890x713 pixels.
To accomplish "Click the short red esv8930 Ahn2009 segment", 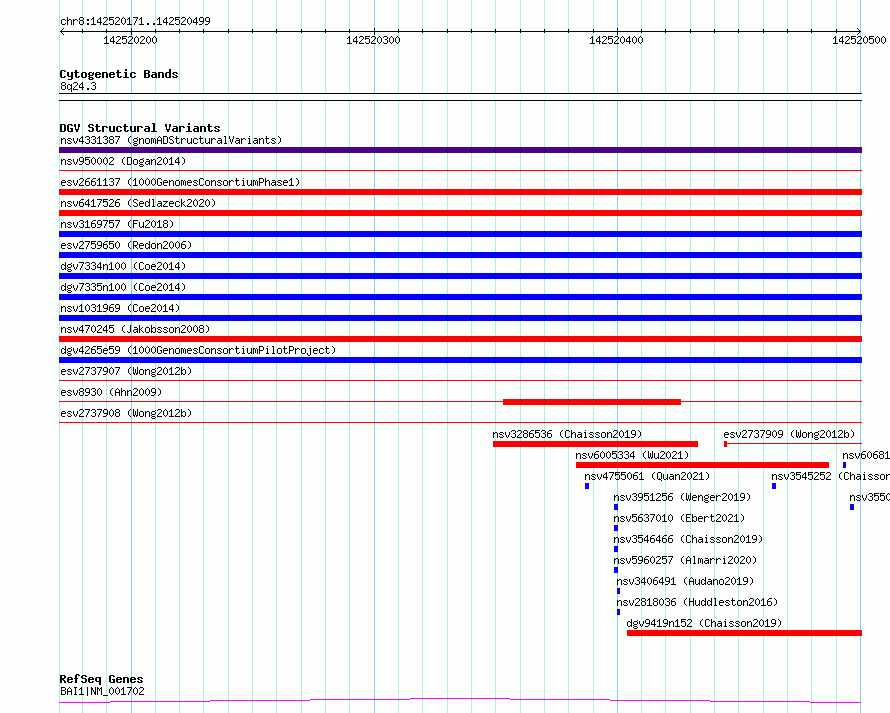I will click(x=591, y=402).
